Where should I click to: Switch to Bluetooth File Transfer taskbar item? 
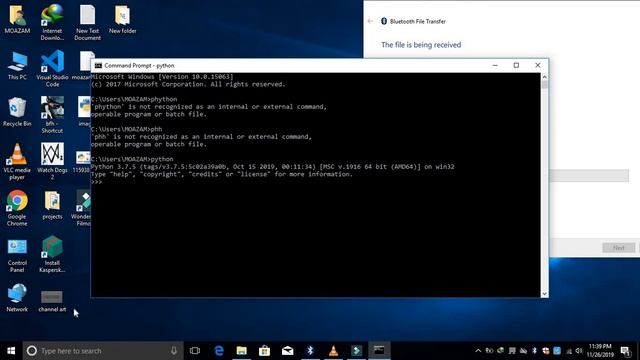(x=310, y=351)
